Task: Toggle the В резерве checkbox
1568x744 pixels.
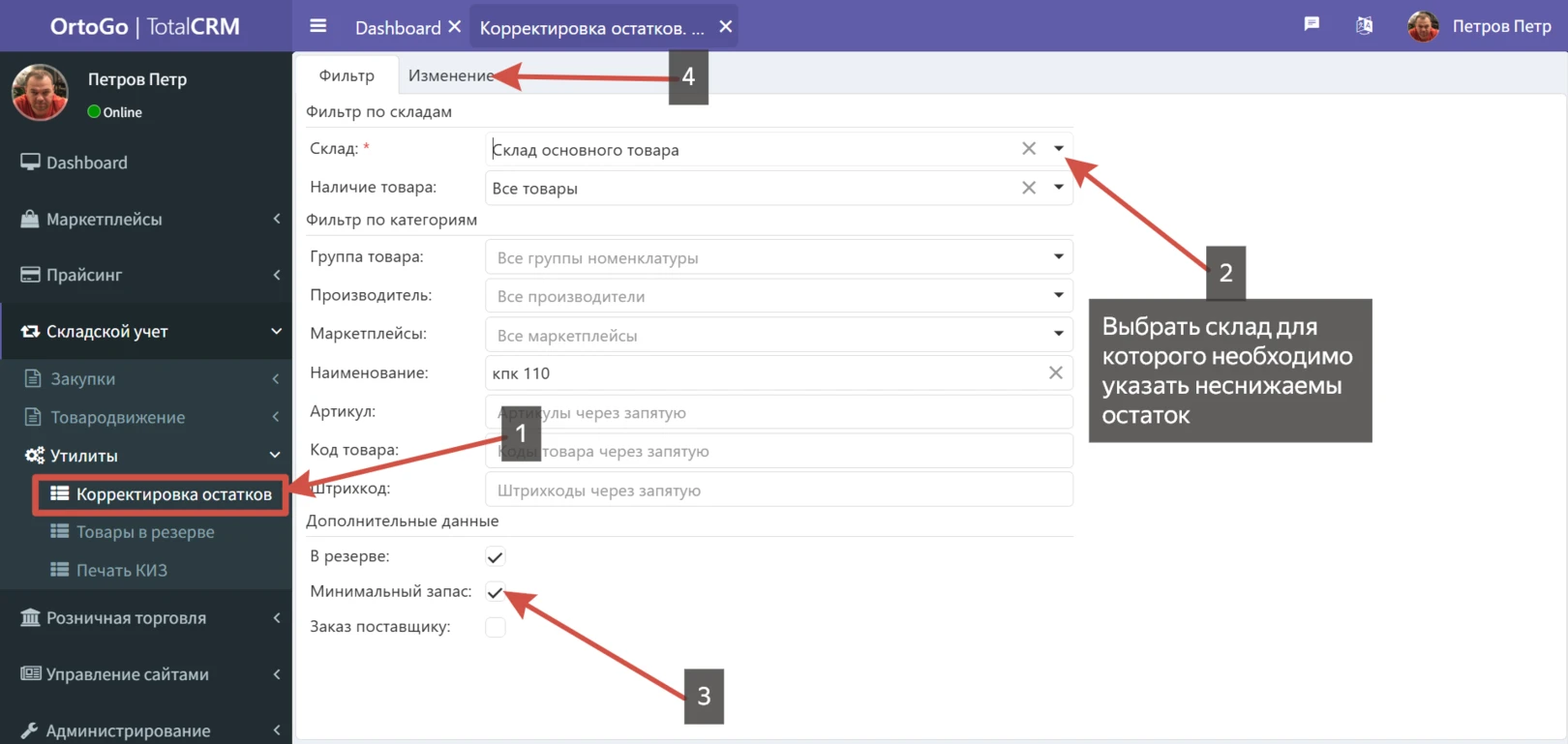Action: tap(495, 557)
